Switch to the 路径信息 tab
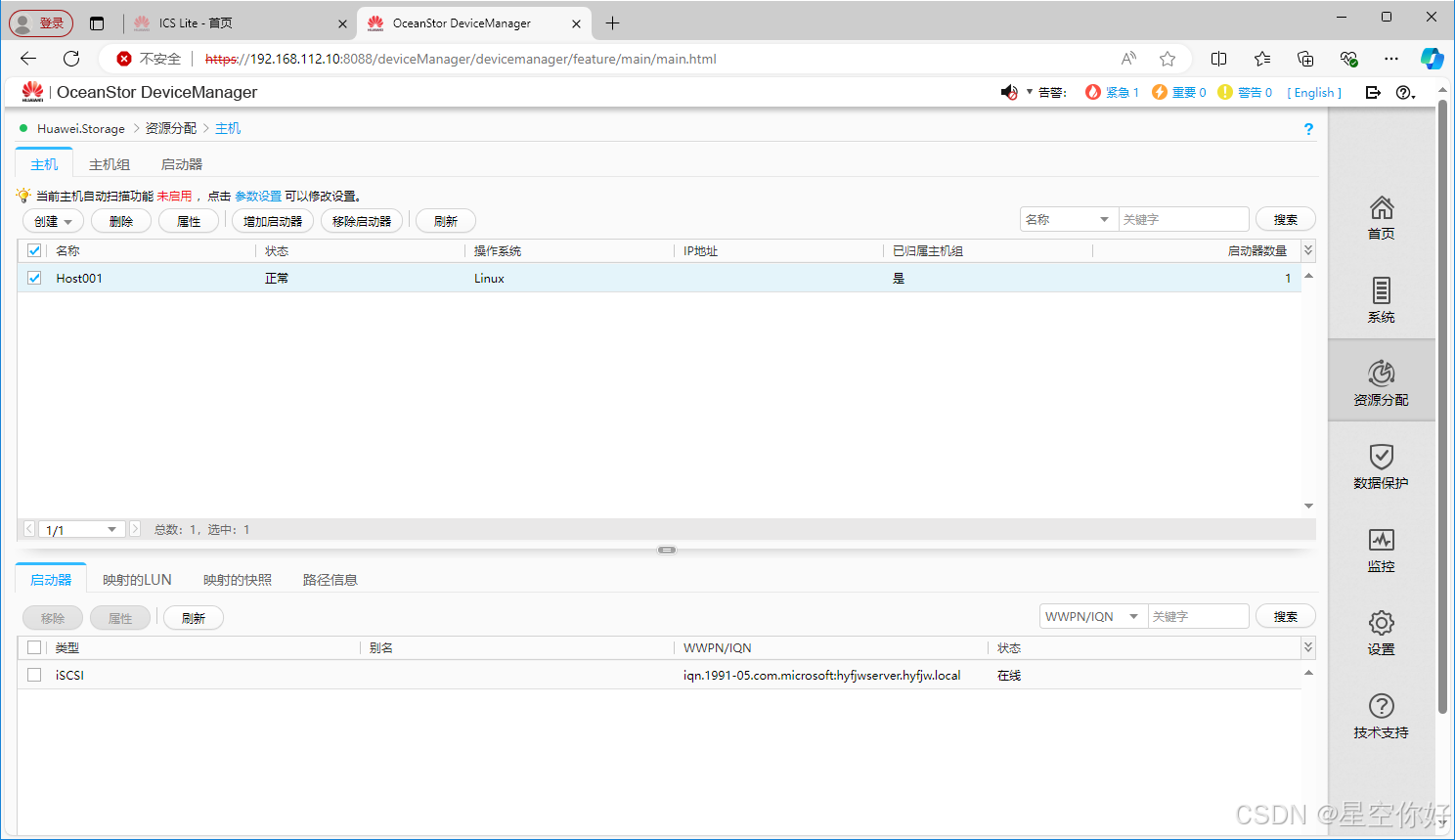 coord(331,580)
